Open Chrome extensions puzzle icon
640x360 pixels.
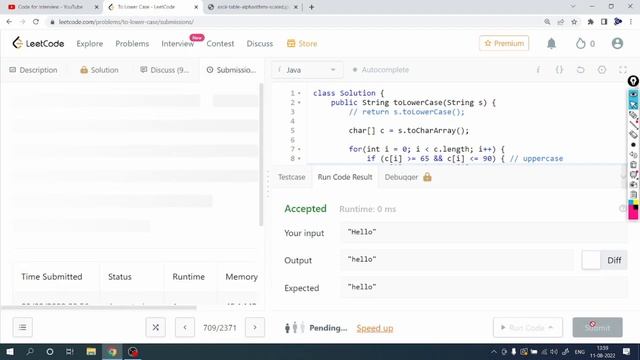coord(590,22)
